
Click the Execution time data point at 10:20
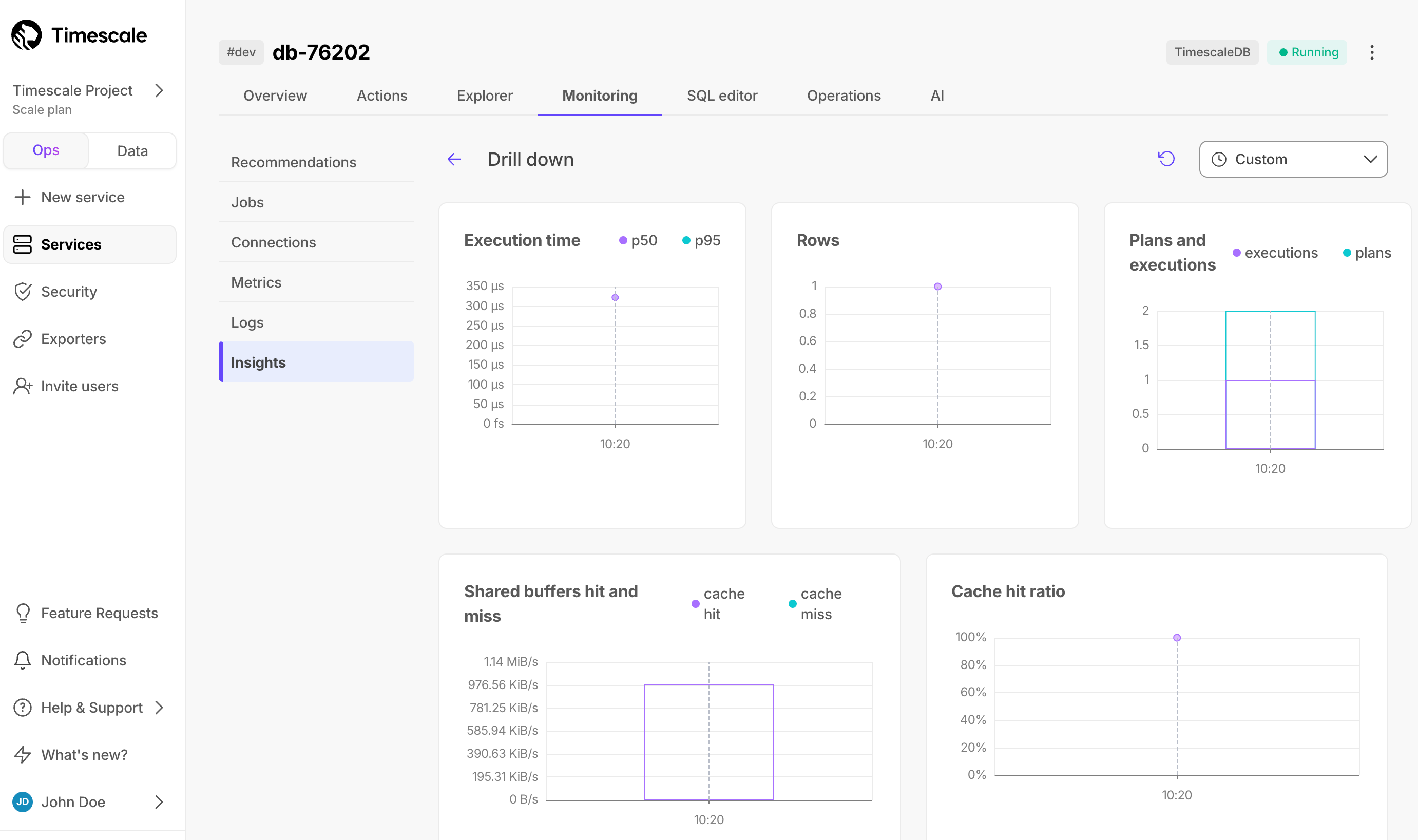tap(615, 298)
